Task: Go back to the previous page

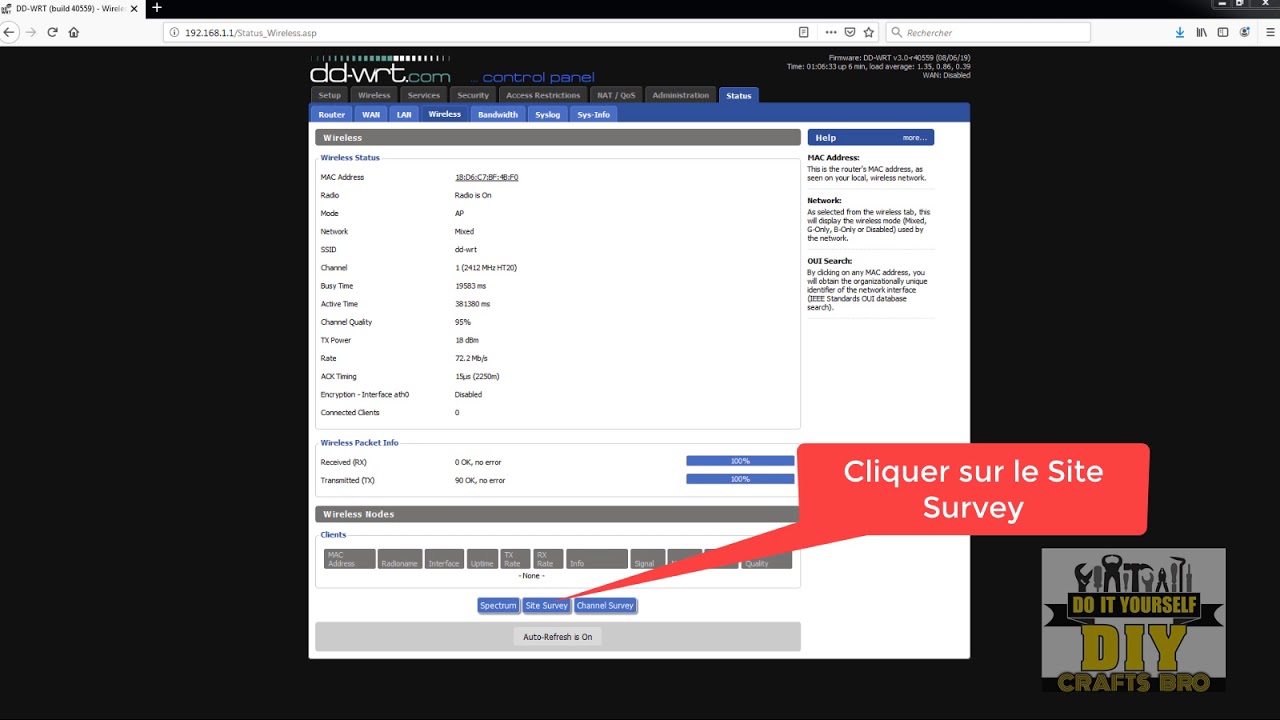Action: [x=9, y=32]
